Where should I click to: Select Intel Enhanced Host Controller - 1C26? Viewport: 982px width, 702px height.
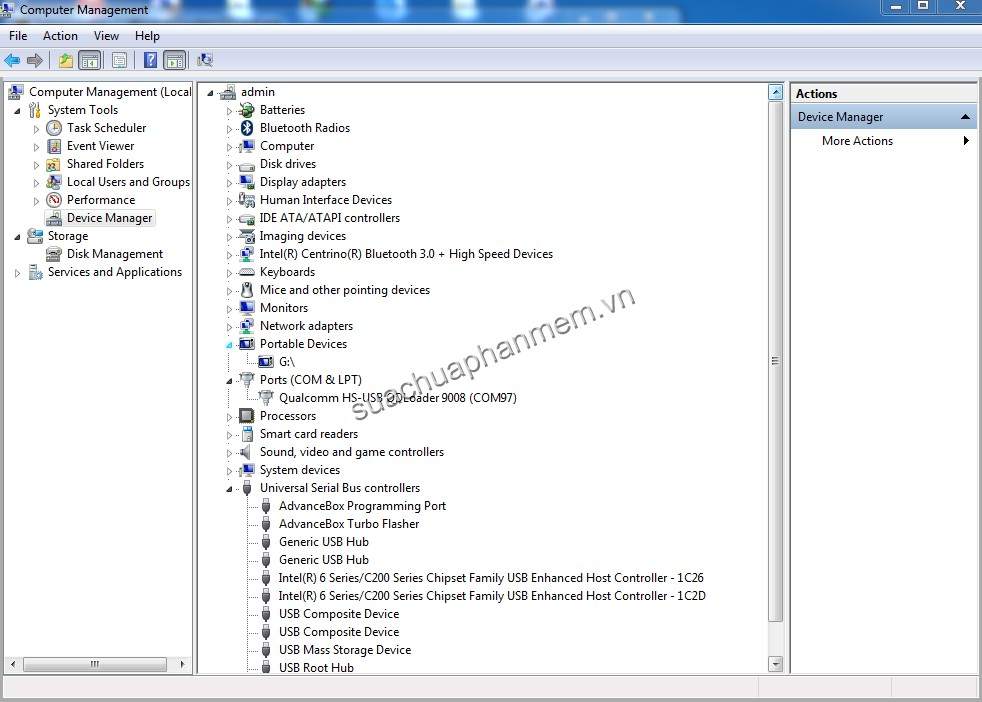[491, 578]
